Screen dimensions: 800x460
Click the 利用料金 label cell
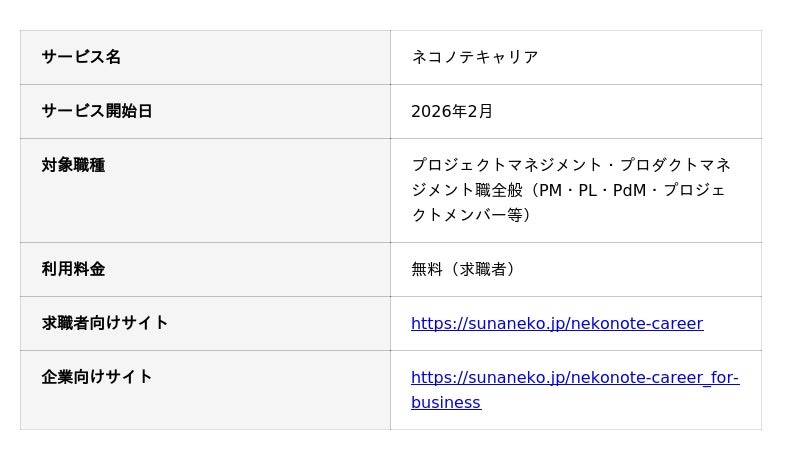click(x=73, y=269)
